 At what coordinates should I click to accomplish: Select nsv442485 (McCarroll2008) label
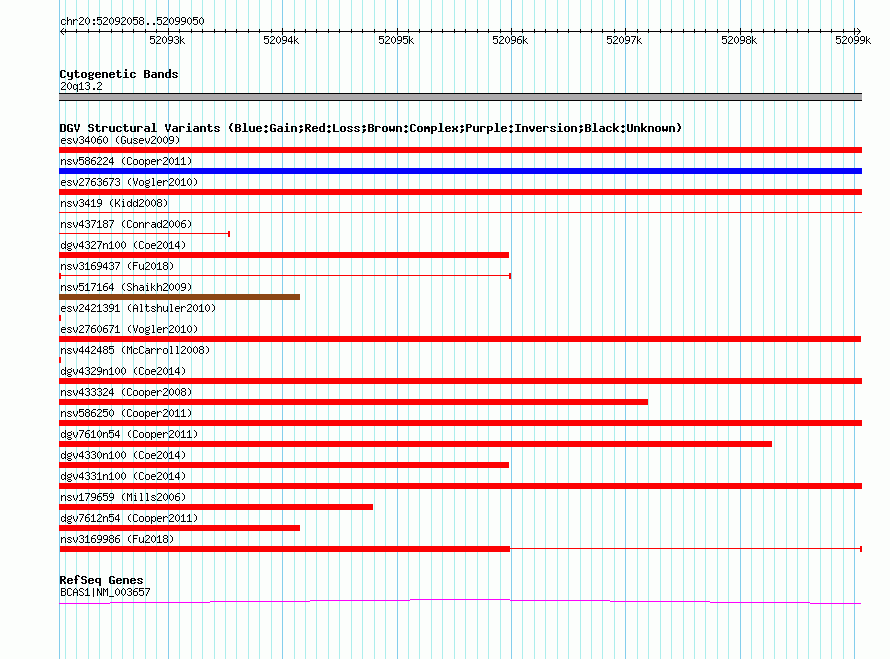[x=135, y=350]
